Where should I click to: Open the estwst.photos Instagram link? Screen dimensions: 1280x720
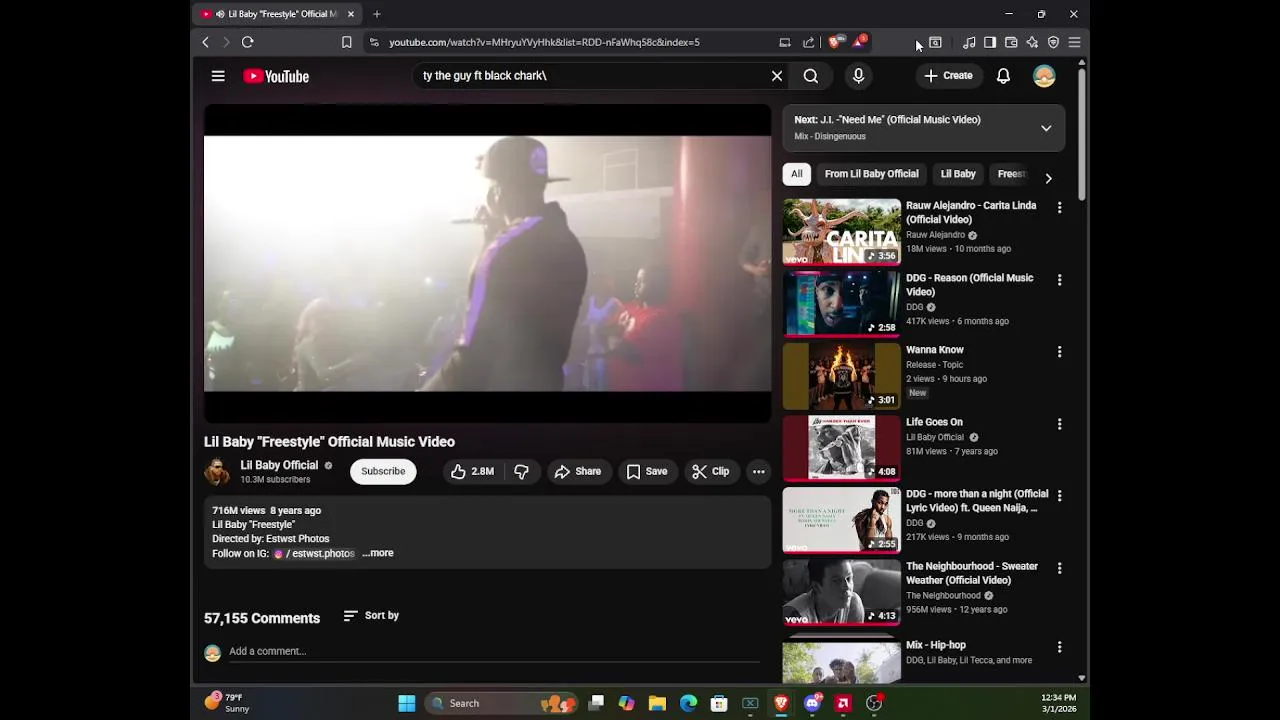pyautogui.click(x=314, y=553)
